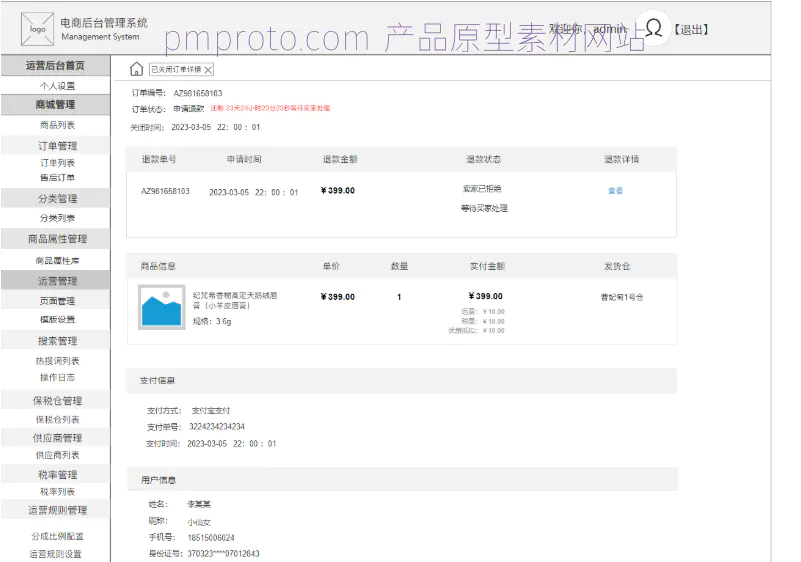Go to 商品列表 in the sidebar
Screen dimensions: 801x562
pyautogui.click(x=57, y=125)
